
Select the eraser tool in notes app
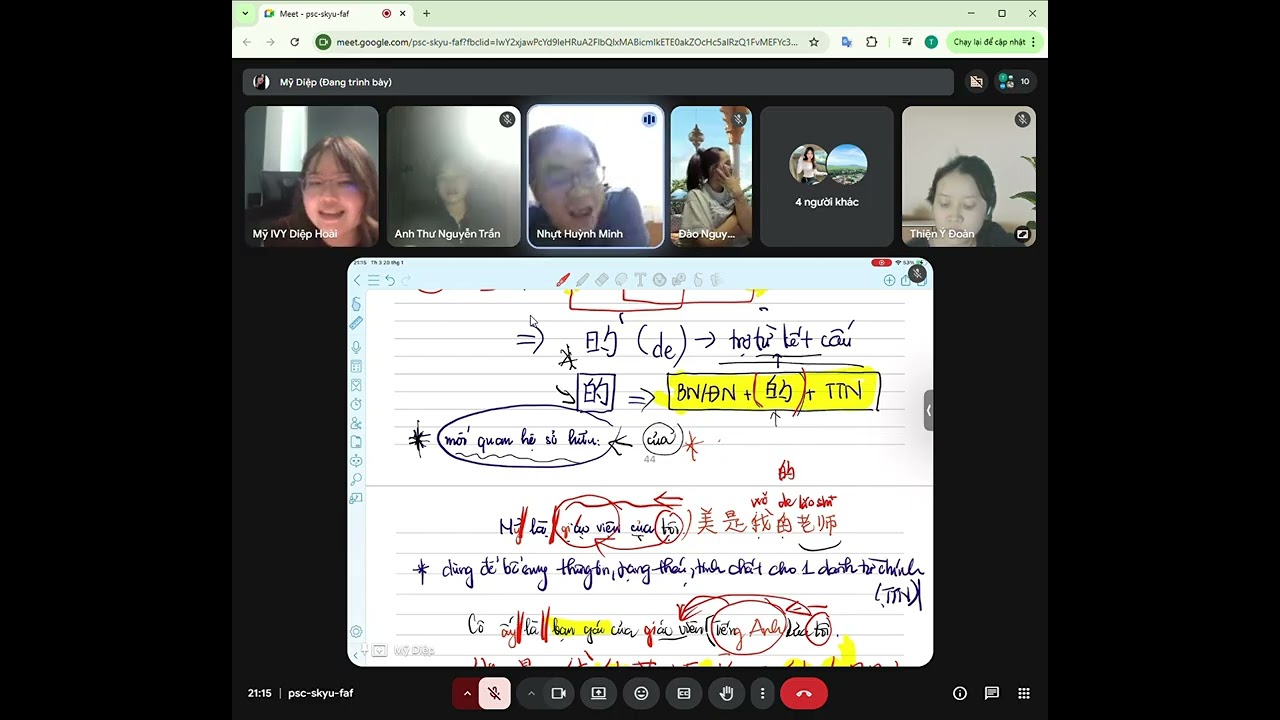pyautogui.click(x=602, y=280)
